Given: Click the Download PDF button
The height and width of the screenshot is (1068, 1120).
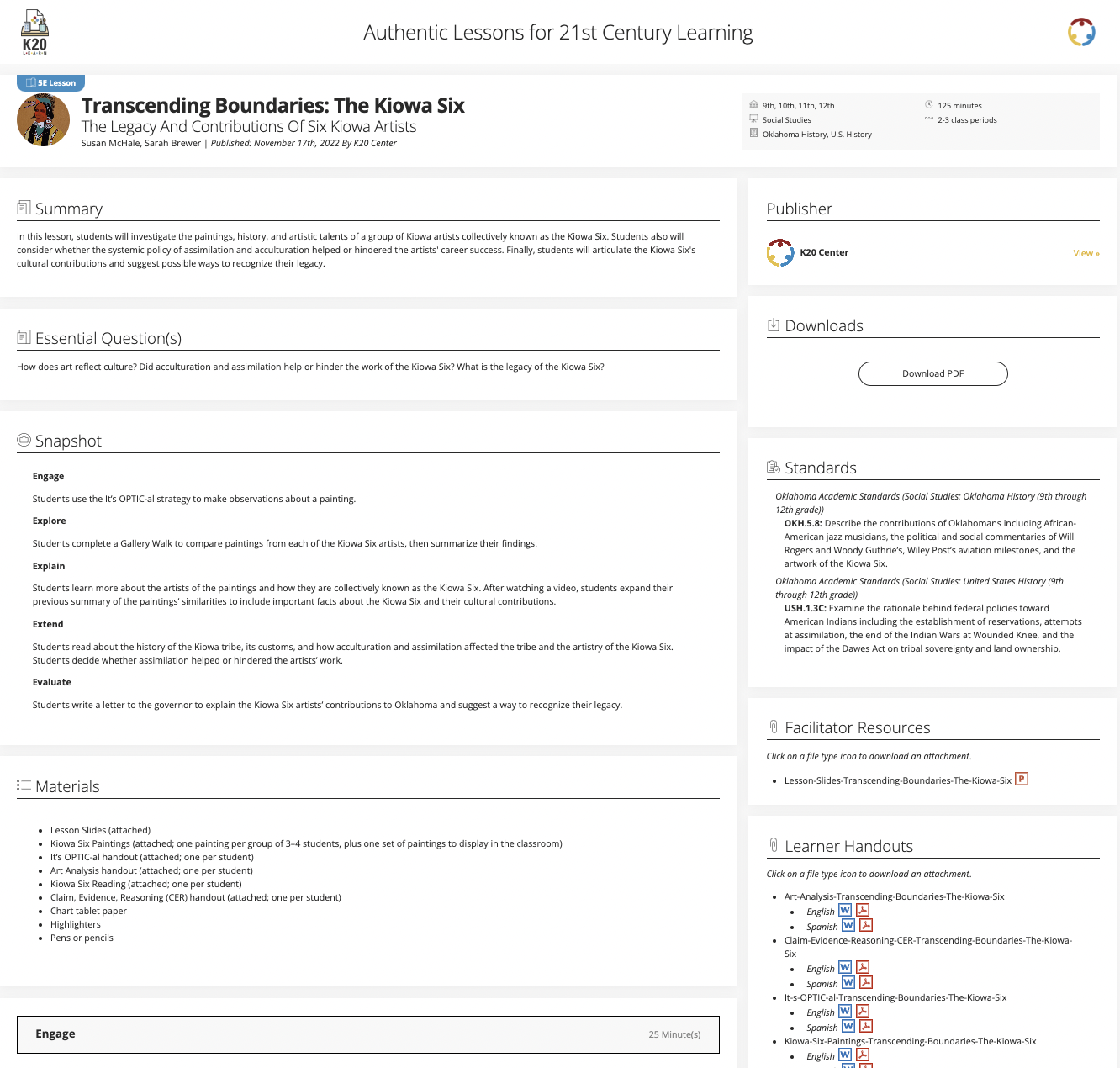Looking at the screenshot, I should coord(932,374).
